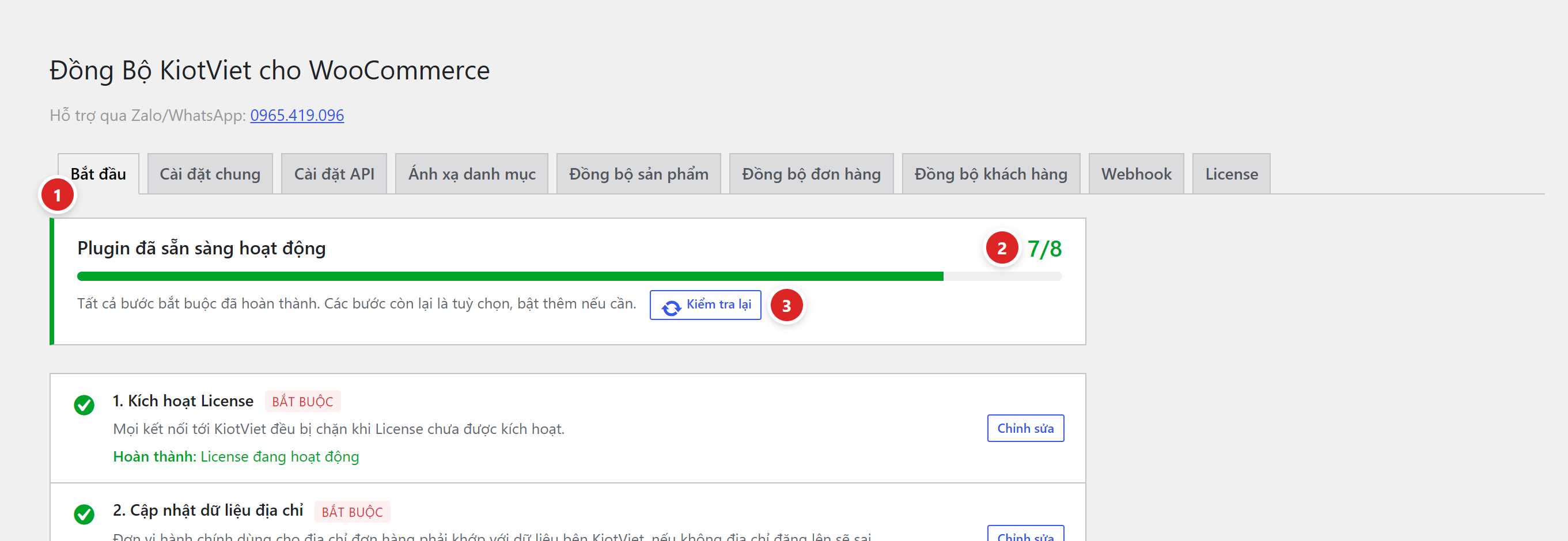
Task: Click the title 1. Kích hoạt License
Action: (183, 401)
